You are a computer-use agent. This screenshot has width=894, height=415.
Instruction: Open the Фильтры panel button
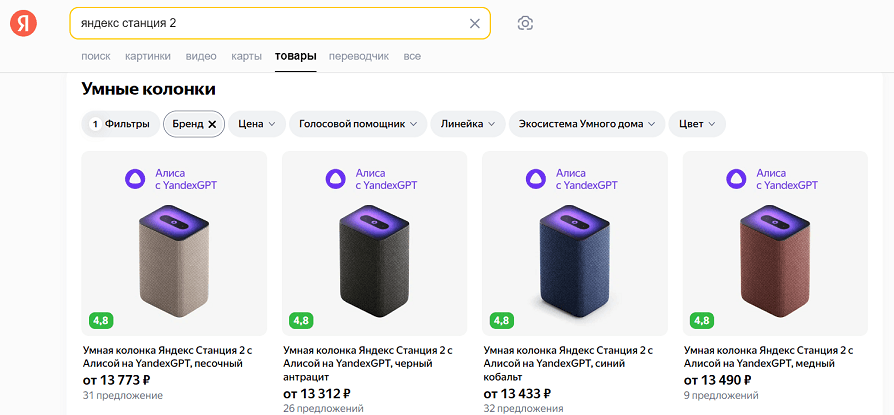[x=119, y=124]
